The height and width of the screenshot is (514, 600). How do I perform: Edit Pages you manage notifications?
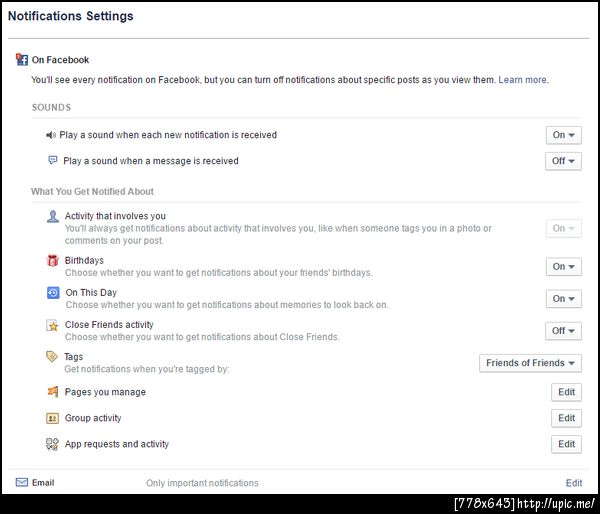coord(566,393)
